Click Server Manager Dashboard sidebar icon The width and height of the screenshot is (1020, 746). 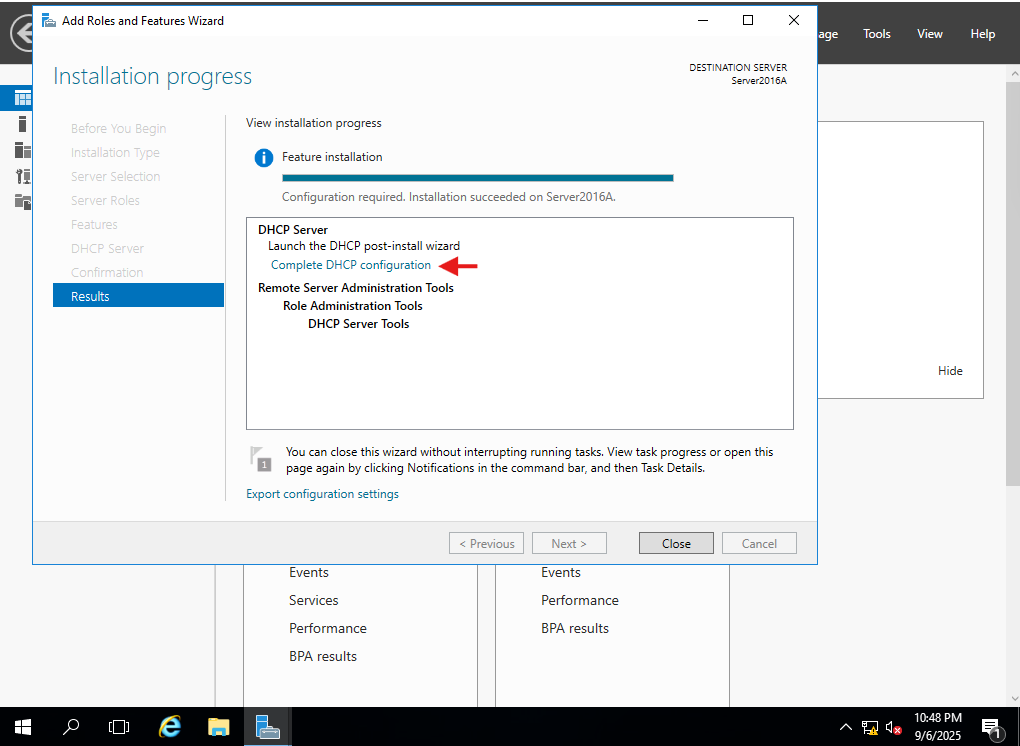click(22, 99)
